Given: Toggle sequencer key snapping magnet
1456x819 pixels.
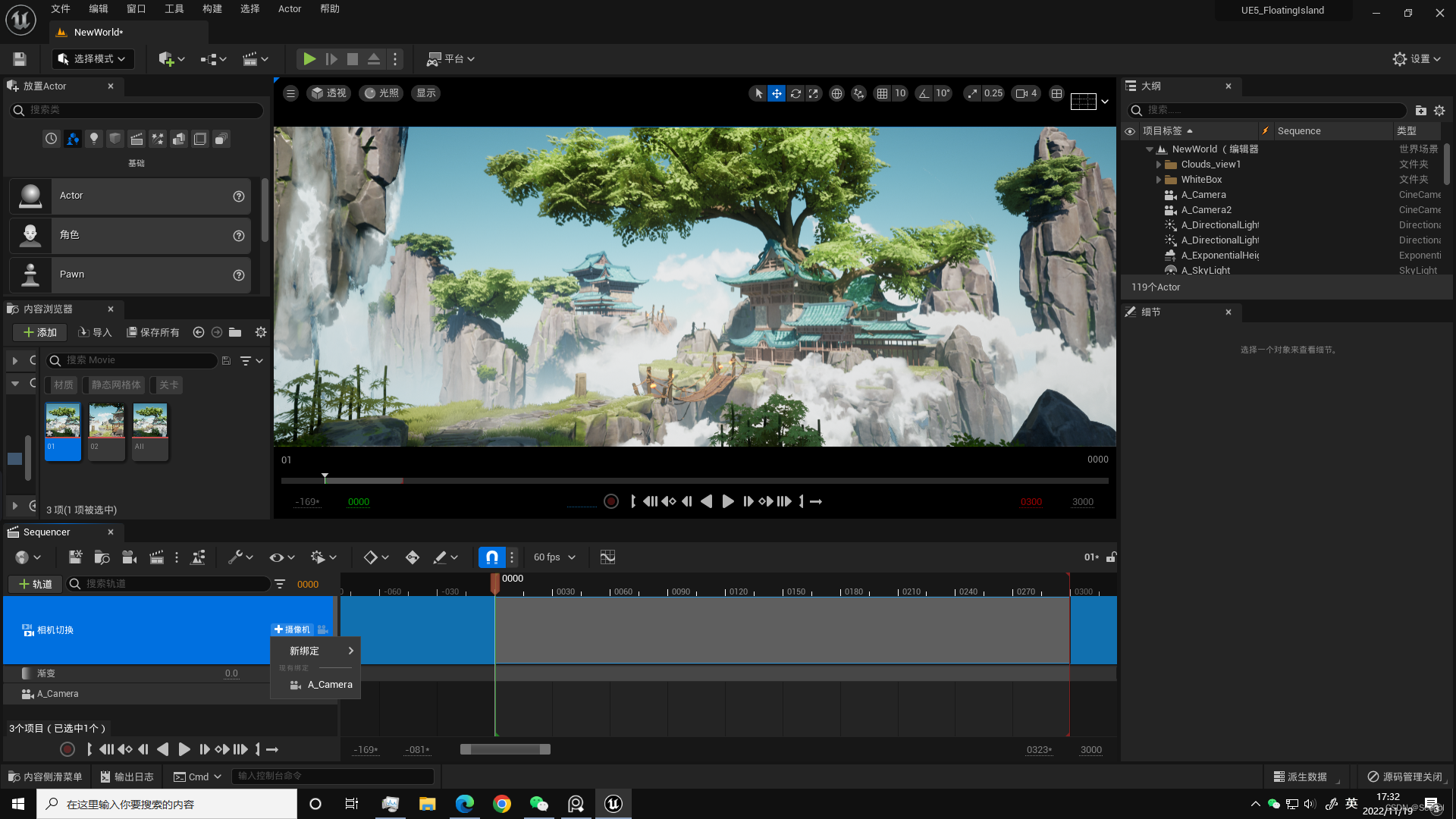Looking at the screenshot, I should 491,557.
